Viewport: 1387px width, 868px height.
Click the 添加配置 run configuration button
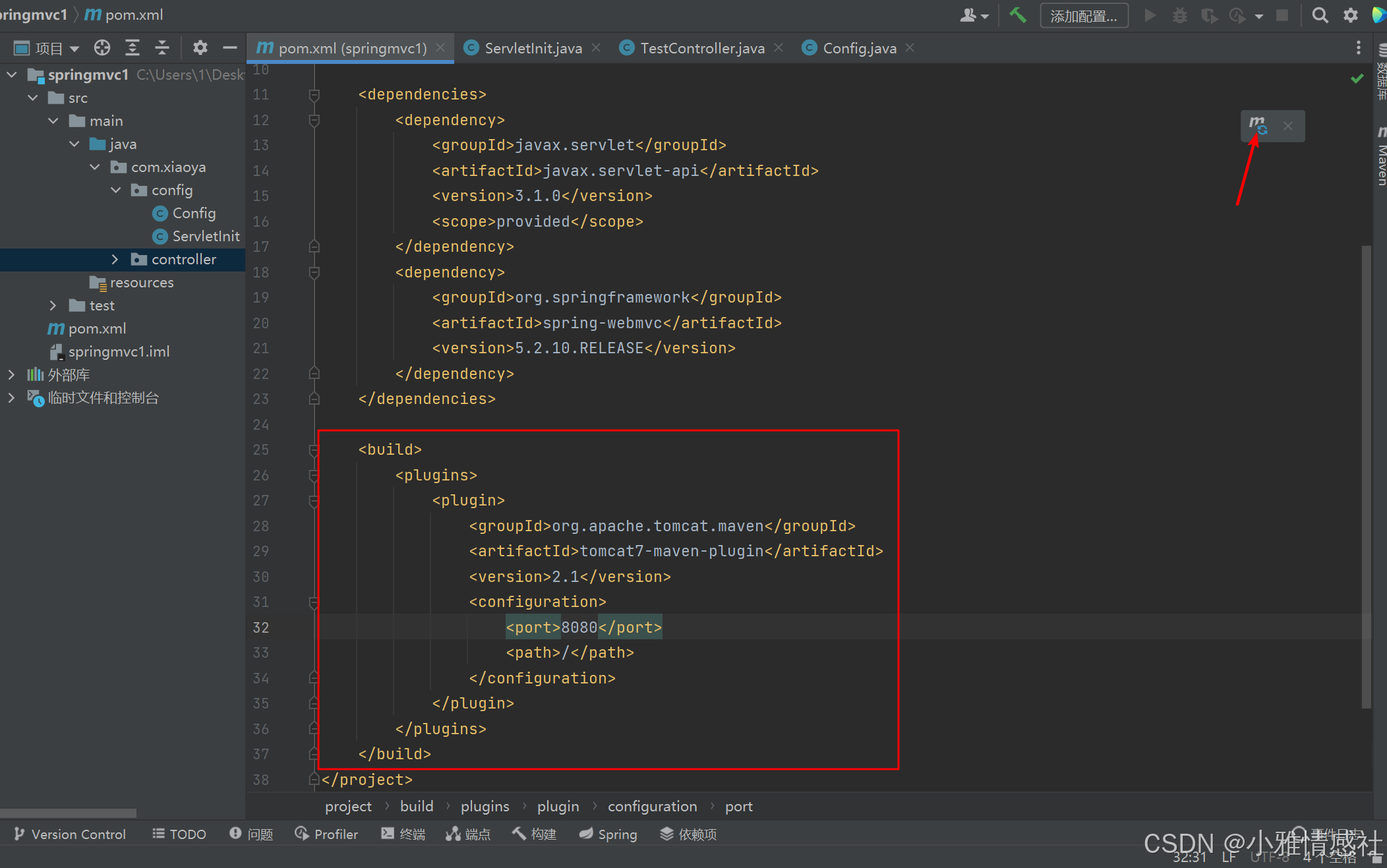tap(1083, 16)
